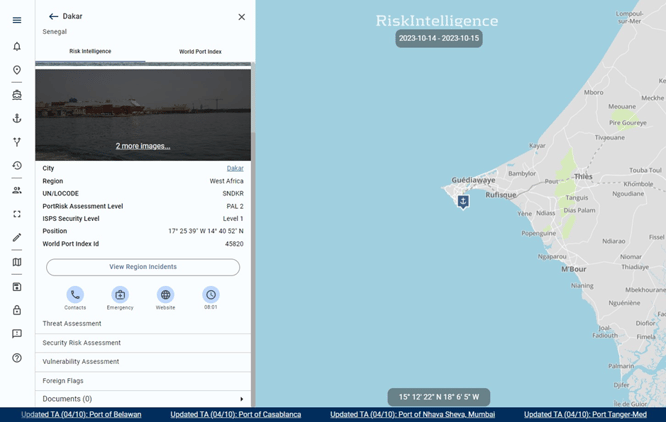Click the anchor ports icon in sidebar
This screenshot has width=666, height=422.
point(17,118)
